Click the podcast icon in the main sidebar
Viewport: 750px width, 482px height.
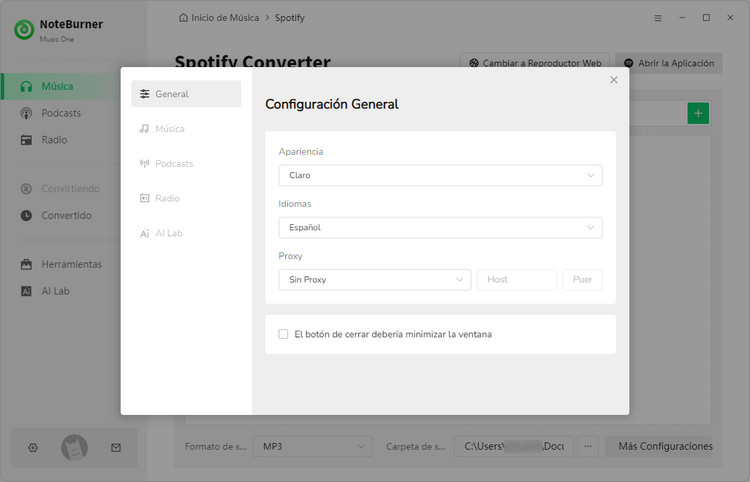click(26, 113)
